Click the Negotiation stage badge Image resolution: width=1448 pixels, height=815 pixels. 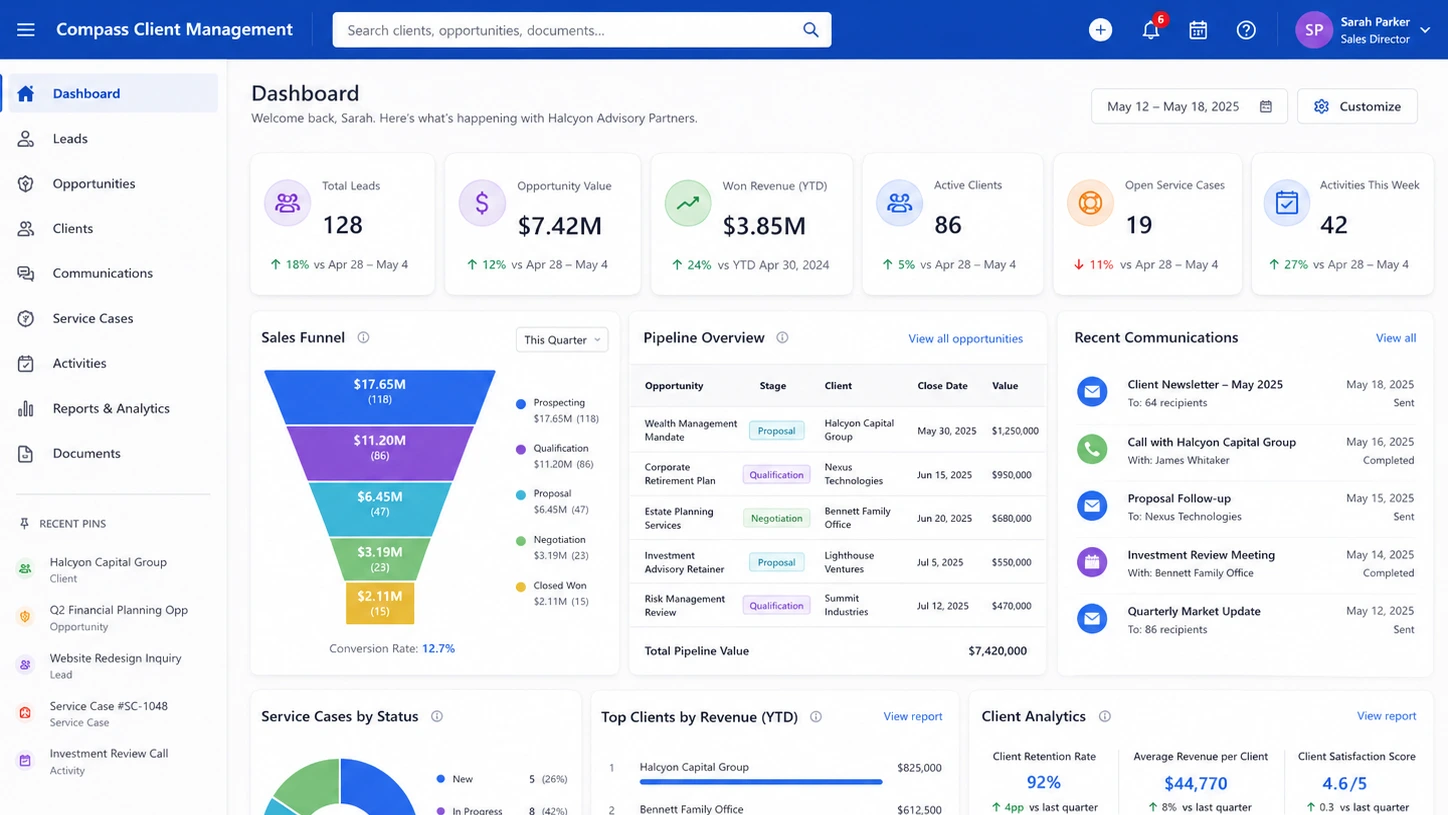(x=776, y=518)
